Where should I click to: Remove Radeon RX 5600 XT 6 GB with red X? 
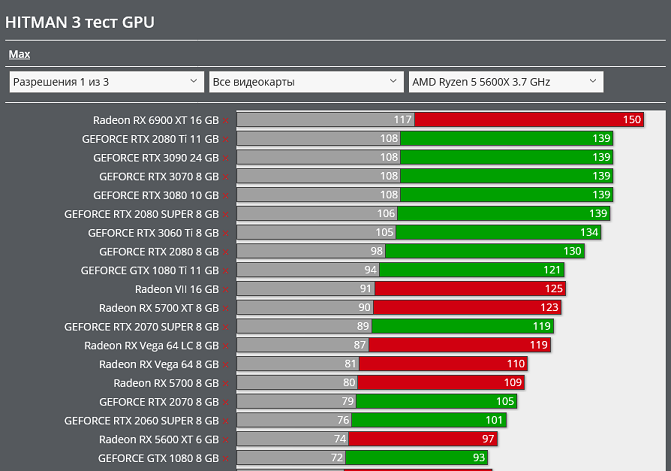point(226,440)
